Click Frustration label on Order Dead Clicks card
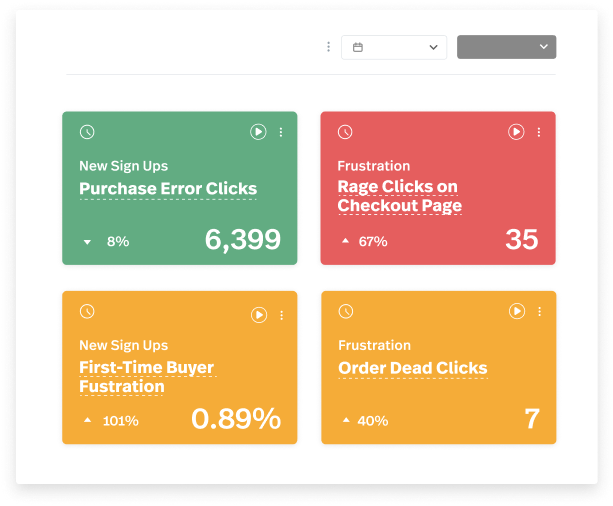The image size is (613, 506). tap(375, 345)
